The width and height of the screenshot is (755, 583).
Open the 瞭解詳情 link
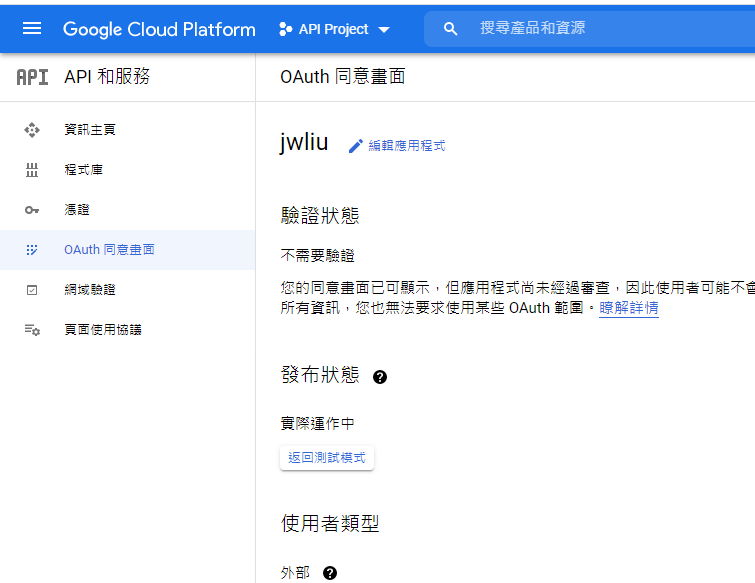629,308
